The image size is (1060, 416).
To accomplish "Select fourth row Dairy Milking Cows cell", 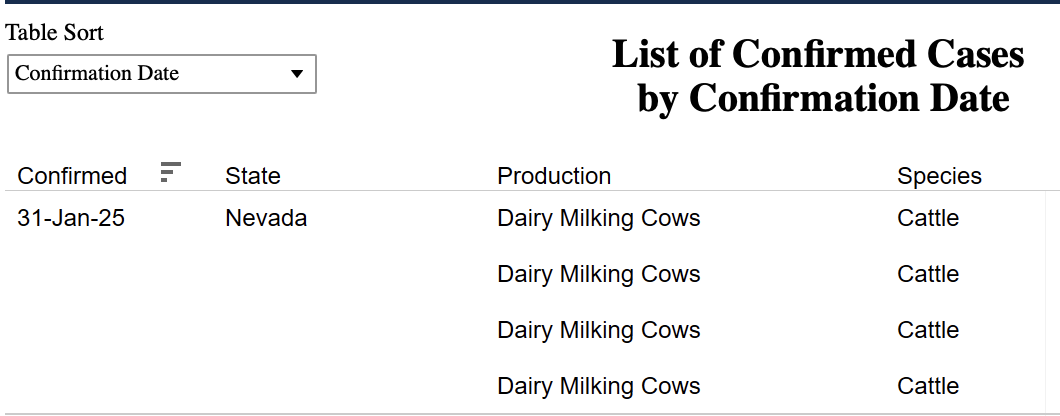I will tap(598, 386).
